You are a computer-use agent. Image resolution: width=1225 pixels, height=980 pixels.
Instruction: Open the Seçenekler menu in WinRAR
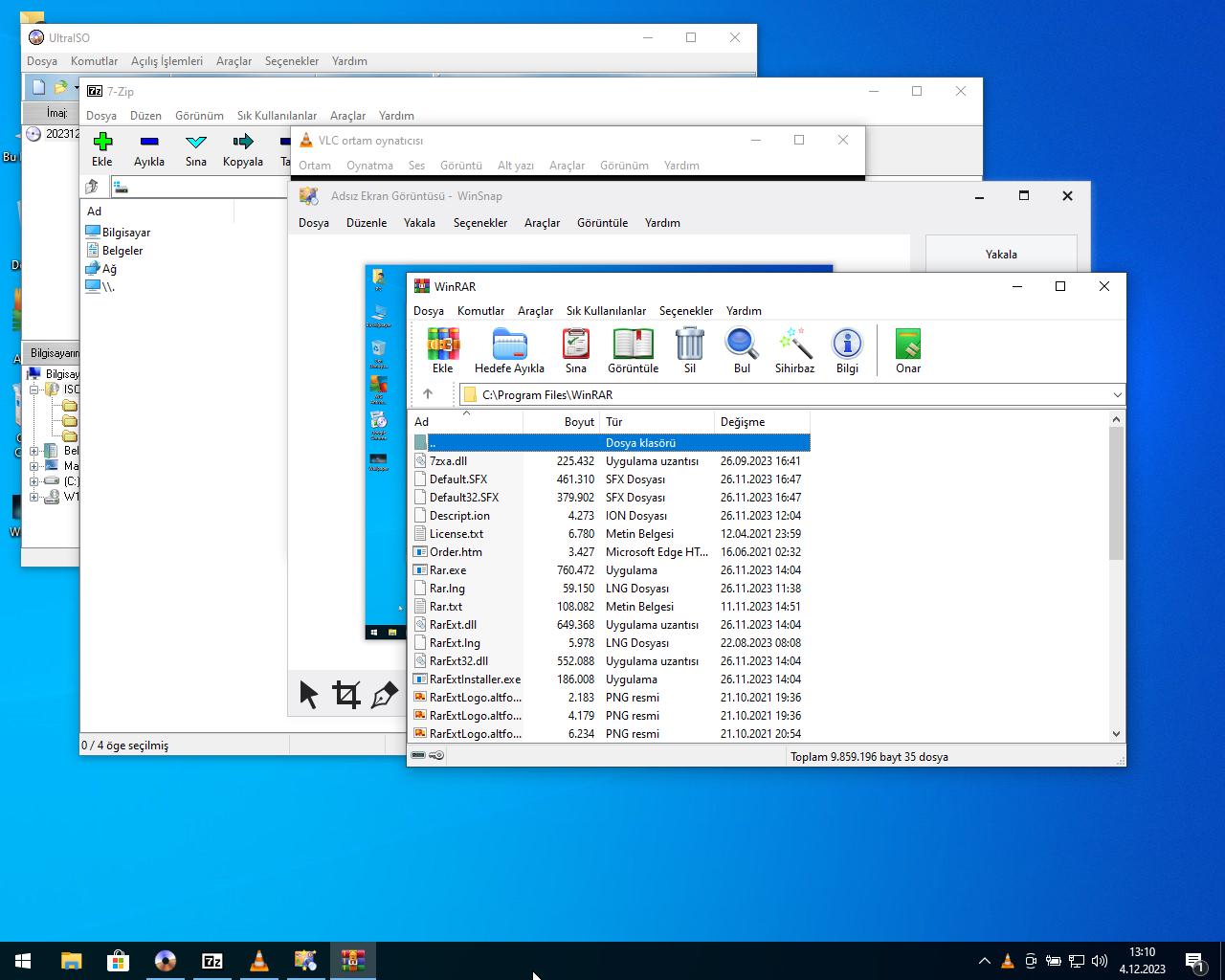[x=686, y=311]
